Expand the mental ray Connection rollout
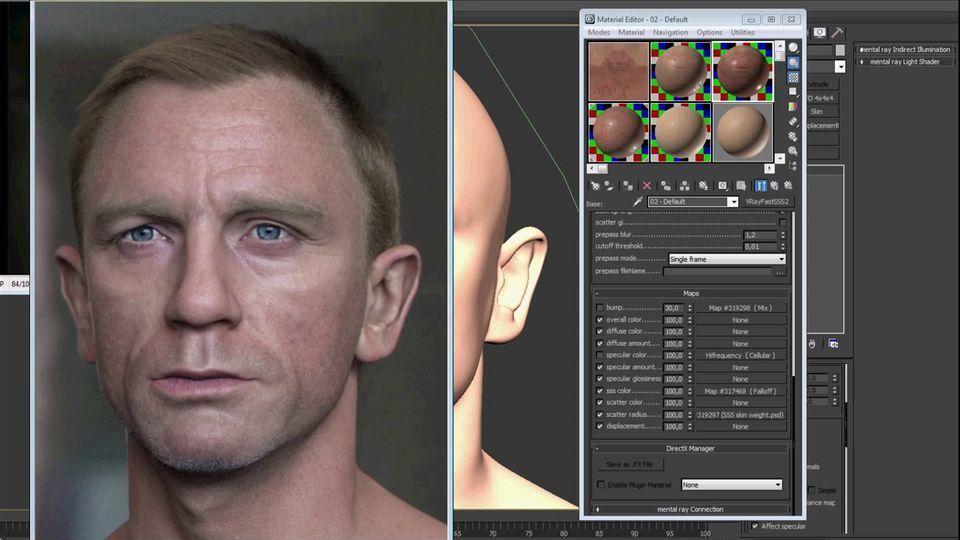The height and width of the screenshot is (540, 960). tap(691, 509)
